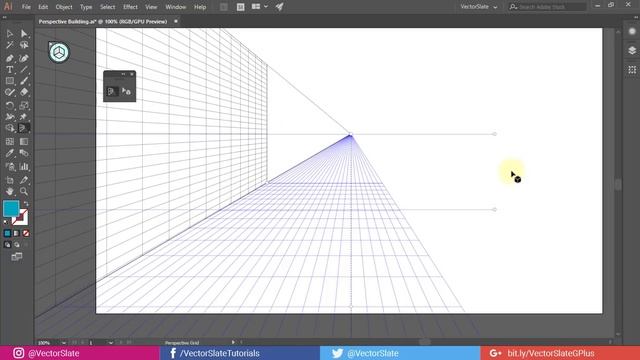Choose the Slice tool
Viewport: 640px width, 360px height.
tap(24, 180)
